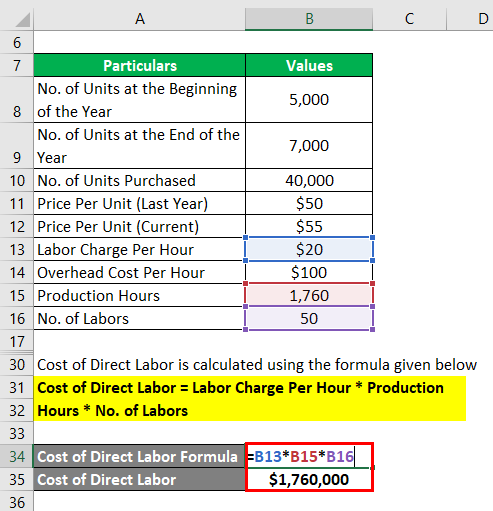Select row 10 header

point(17,180)
